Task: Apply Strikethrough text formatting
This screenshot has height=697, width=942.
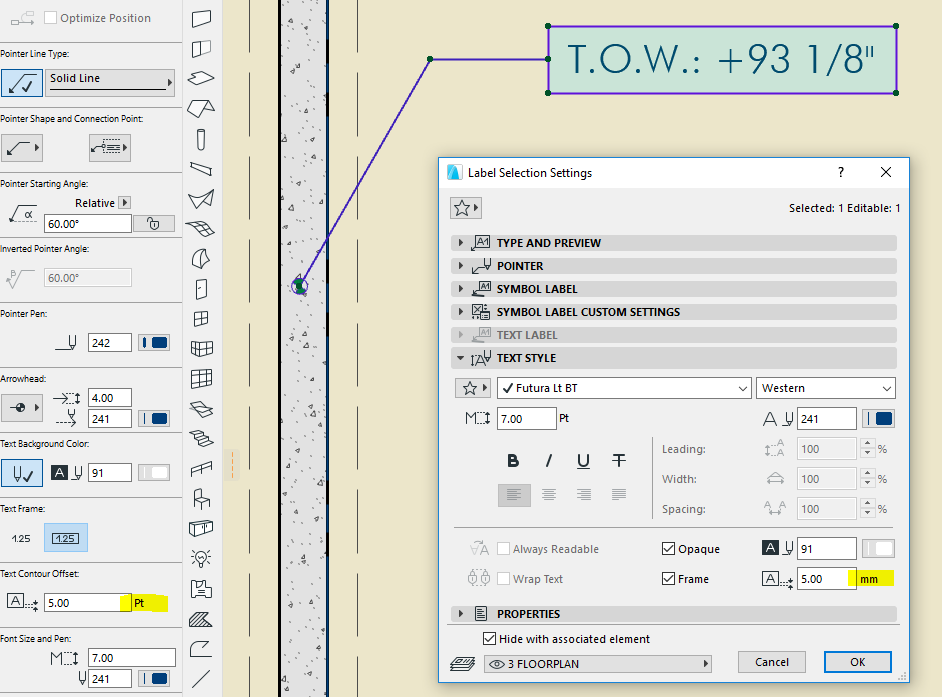Action: [x=619, y=461]
